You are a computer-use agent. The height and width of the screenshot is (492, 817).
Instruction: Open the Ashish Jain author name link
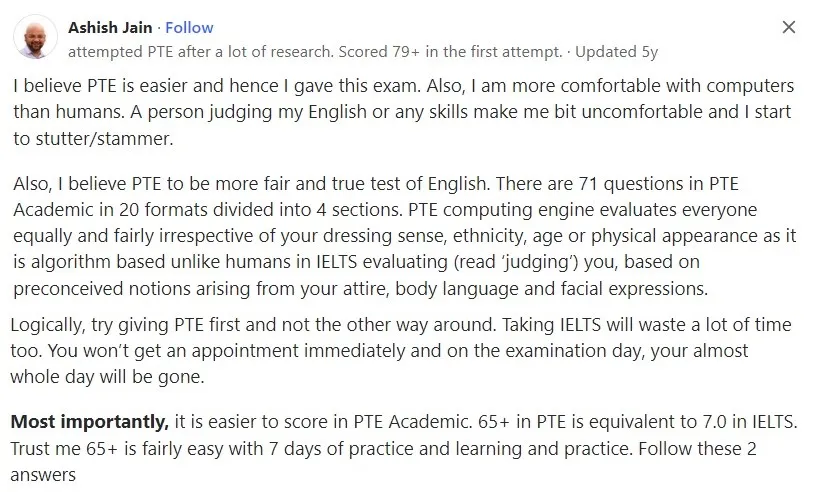pos(110,28)
